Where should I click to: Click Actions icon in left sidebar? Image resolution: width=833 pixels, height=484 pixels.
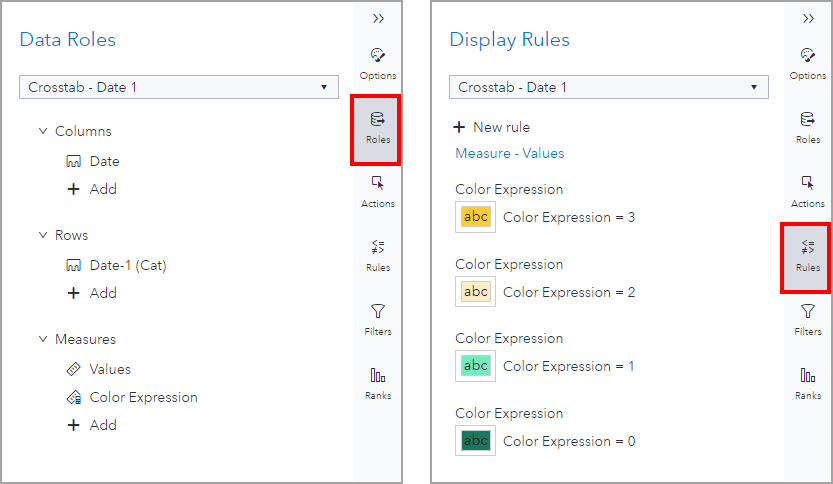[377, 190]
